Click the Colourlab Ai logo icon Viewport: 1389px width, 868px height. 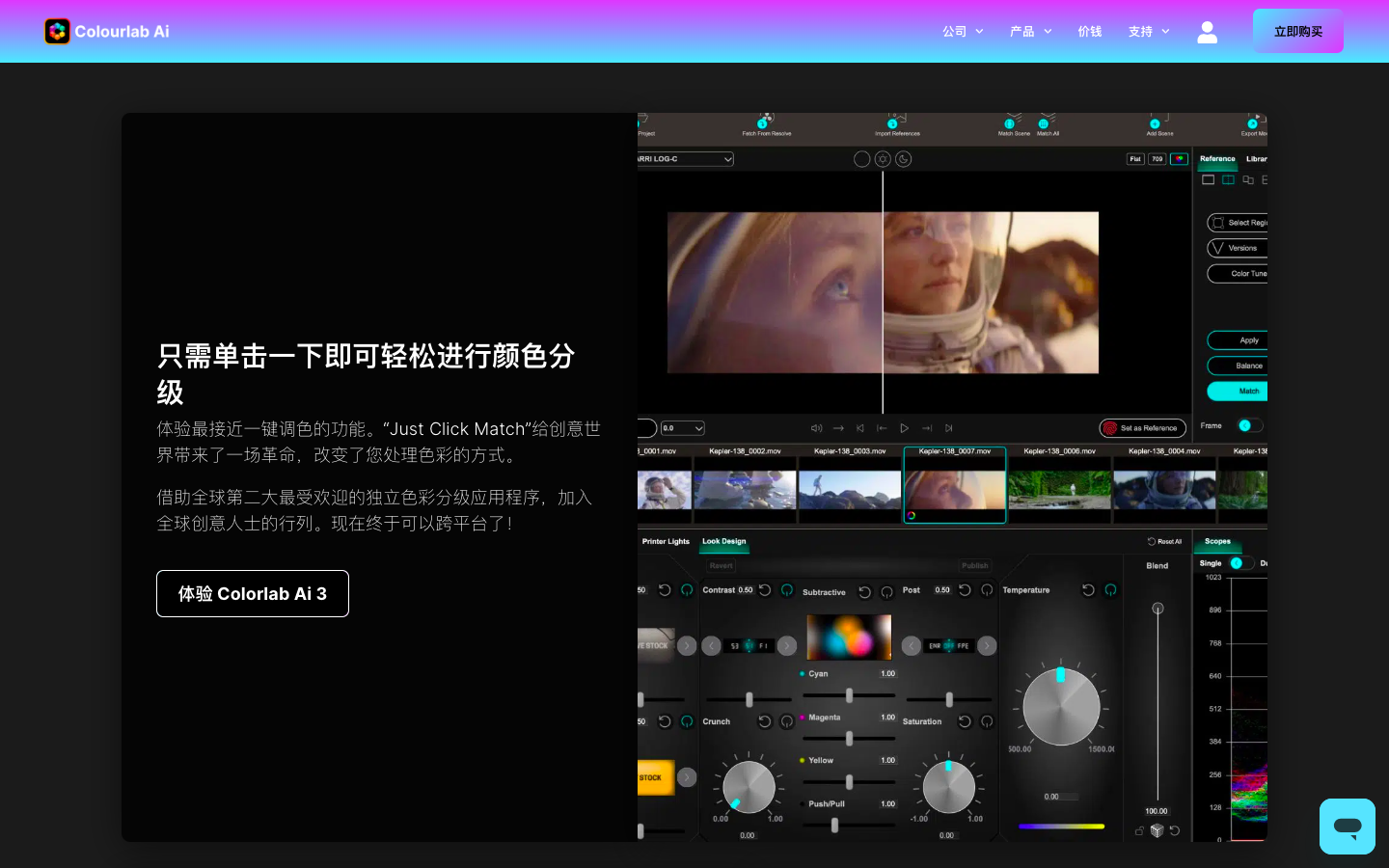[x=58, y=32]
